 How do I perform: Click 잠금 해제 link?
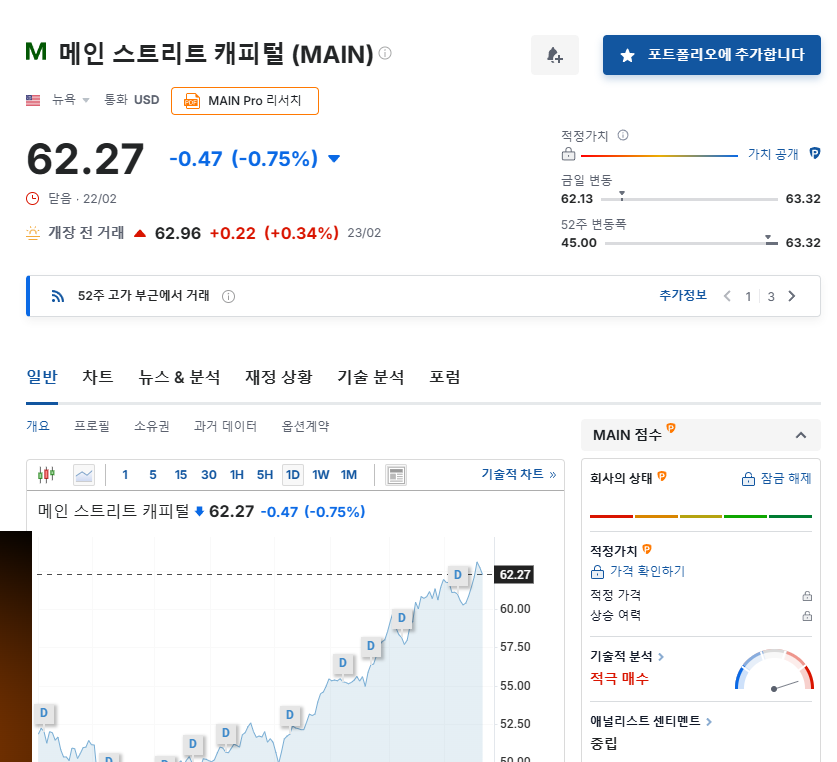(x=777, y=478)
